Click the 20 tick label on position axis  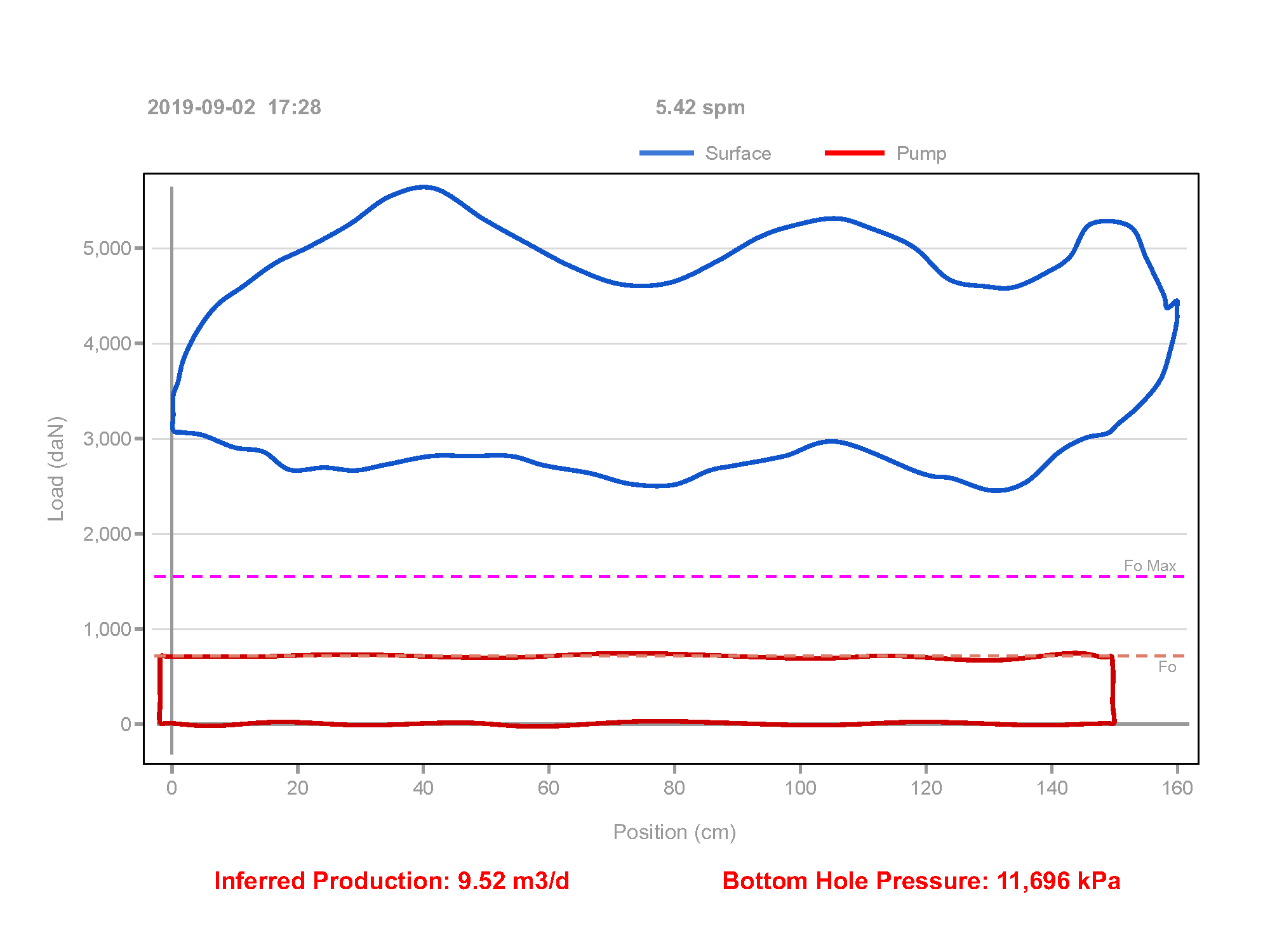tap(297, 788)
